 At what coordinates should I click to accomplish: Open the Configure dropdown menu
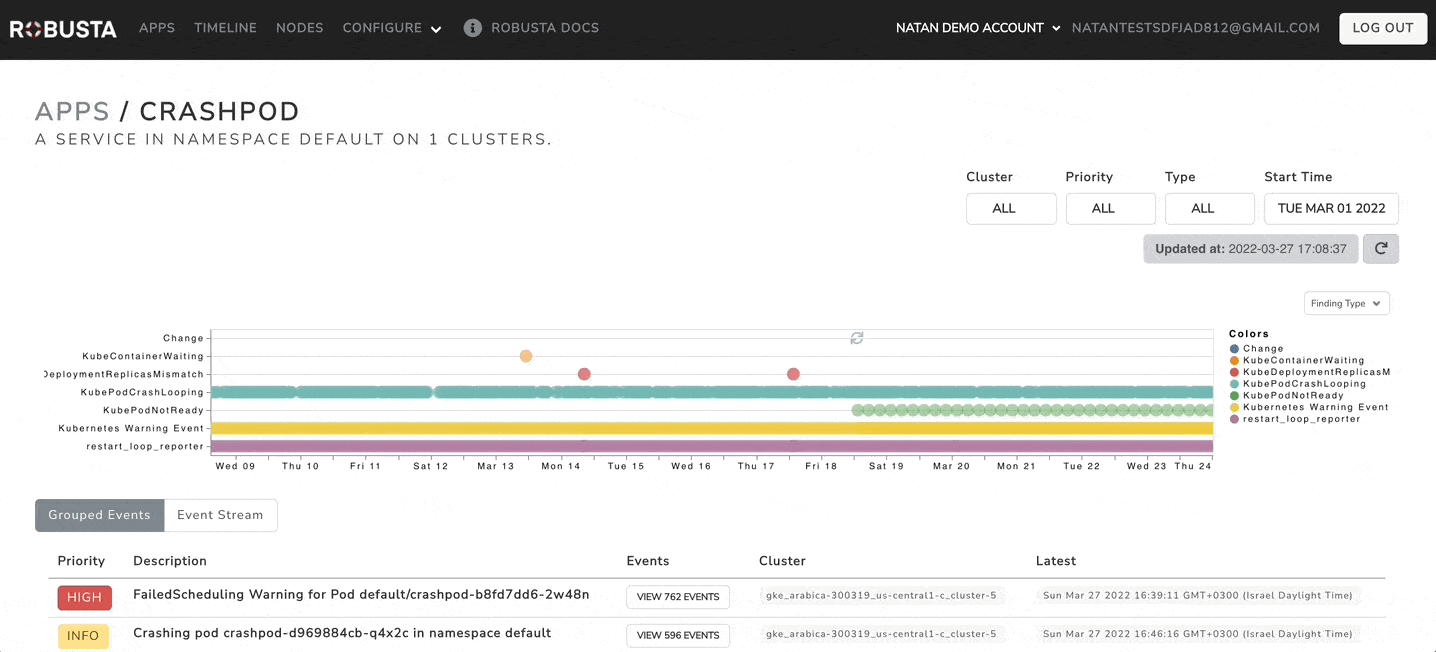[x=392, y=28]
